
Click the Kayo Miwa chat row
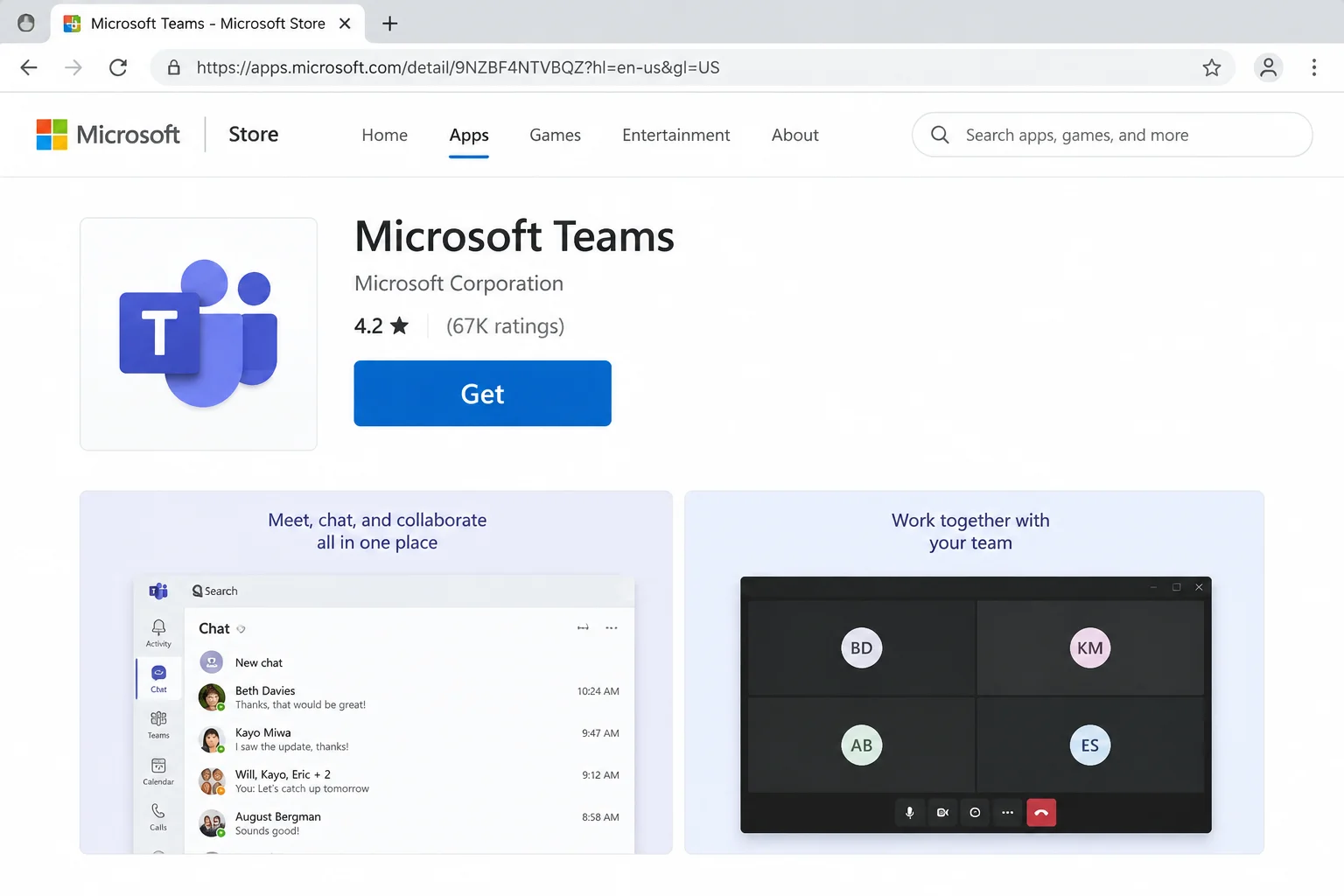(409, 739)
